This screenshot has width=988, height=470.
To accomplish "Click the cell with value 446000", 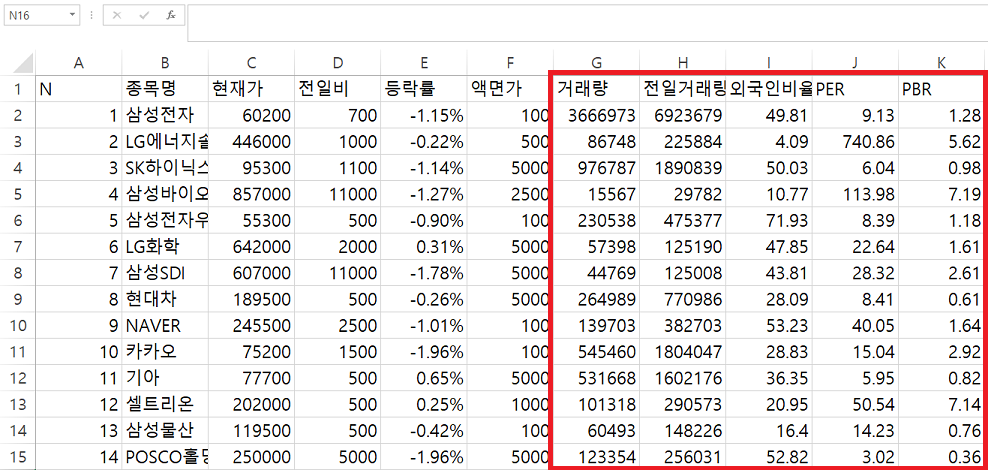I will (251, 142).
